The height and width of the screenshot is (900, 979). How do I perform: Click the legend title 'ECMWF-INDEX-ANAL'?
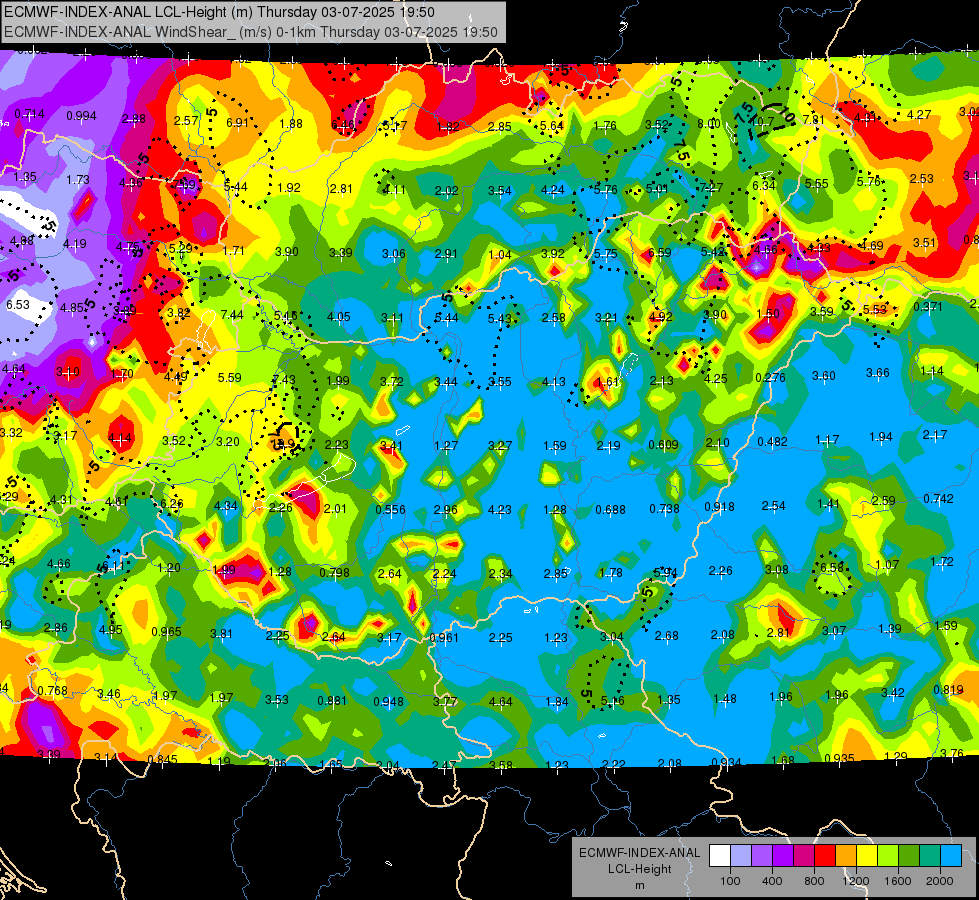coord(639,853)
